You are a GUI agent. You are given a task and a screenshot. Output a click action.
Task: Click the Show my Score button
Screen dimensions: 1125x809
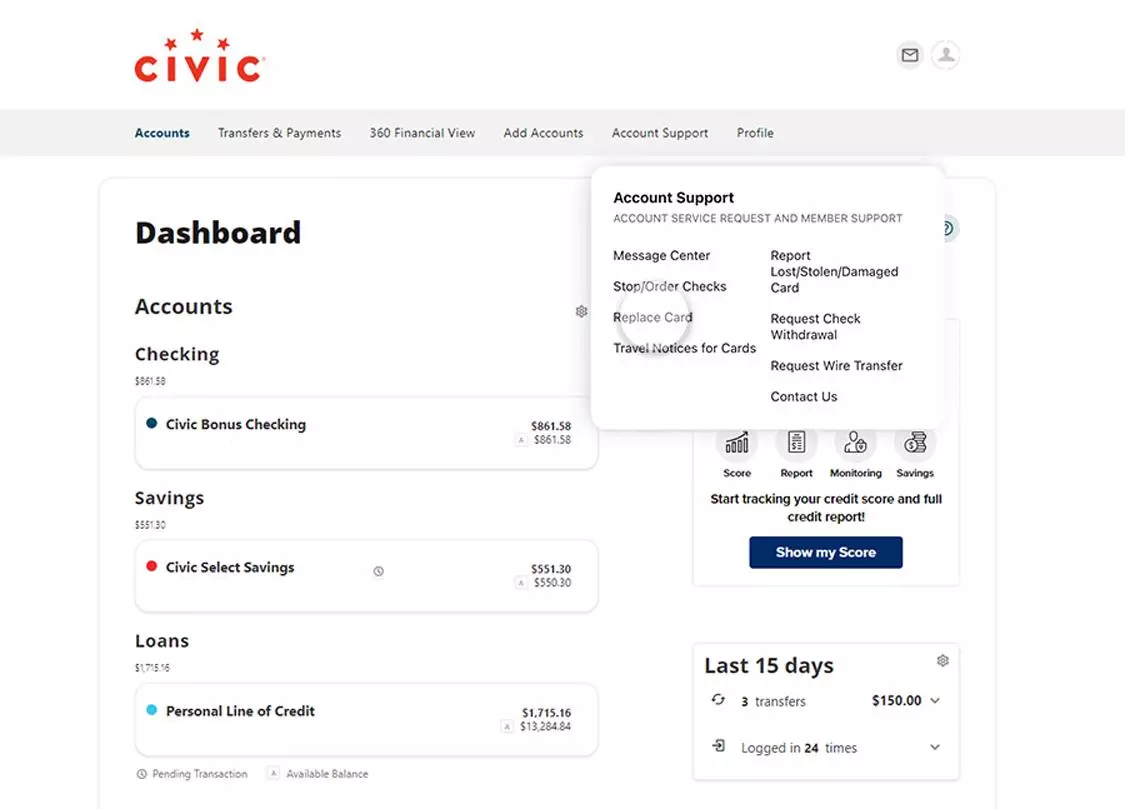[x=825, y=552]
